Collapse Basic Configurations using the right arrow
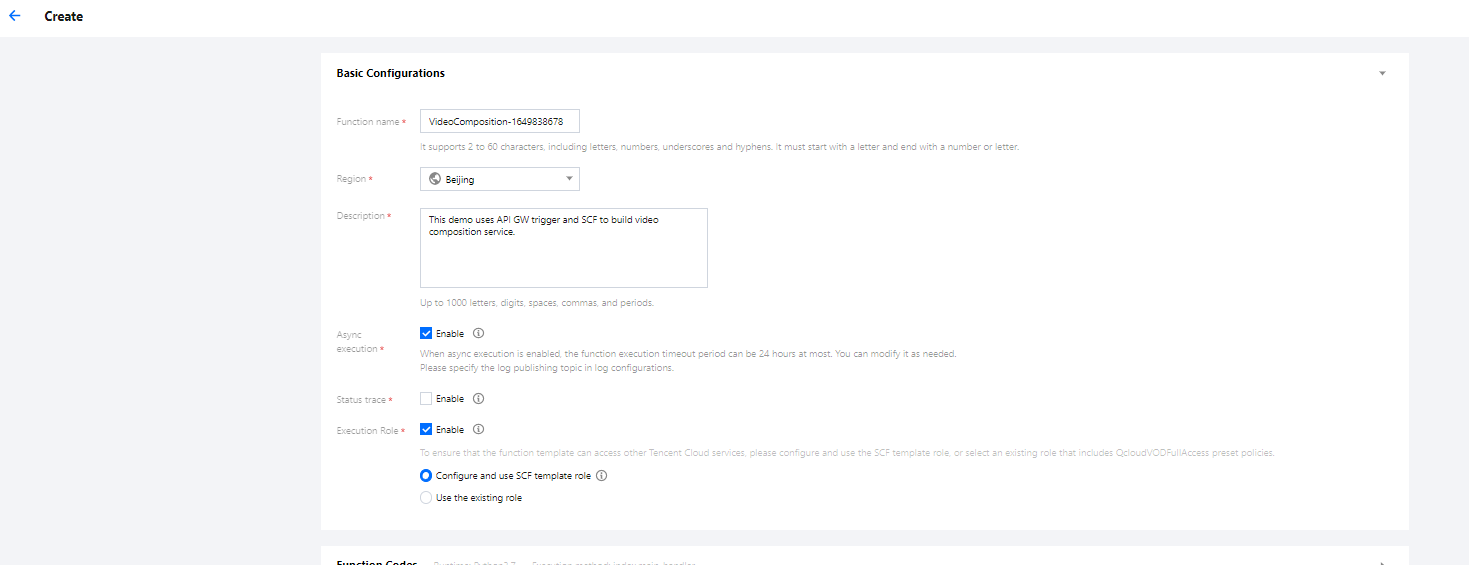Viewport: 1469px width, 565px height. [x=1382, y=73]
